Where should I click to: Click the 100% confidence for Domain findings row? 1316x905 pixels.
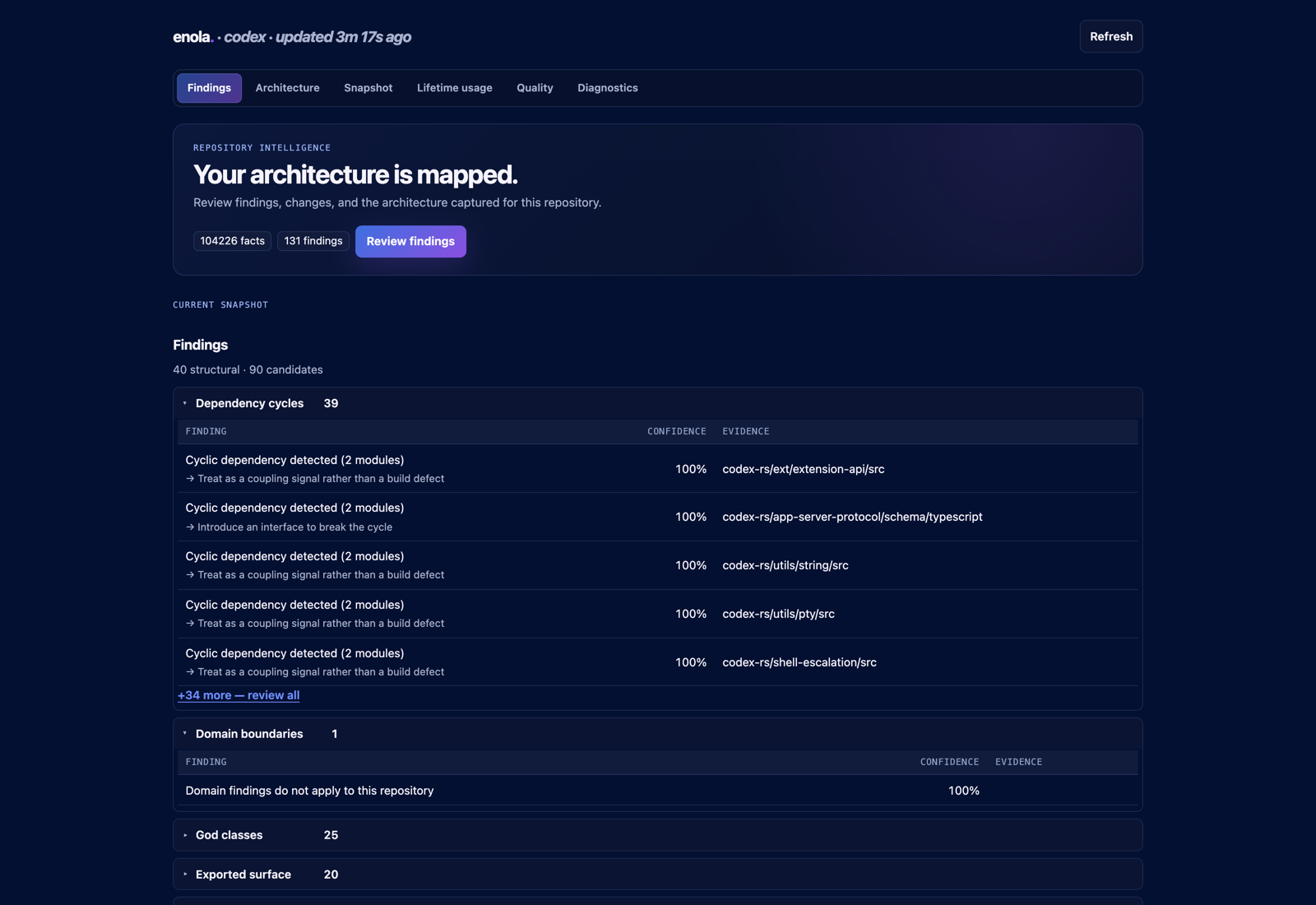tap(963, 791)
